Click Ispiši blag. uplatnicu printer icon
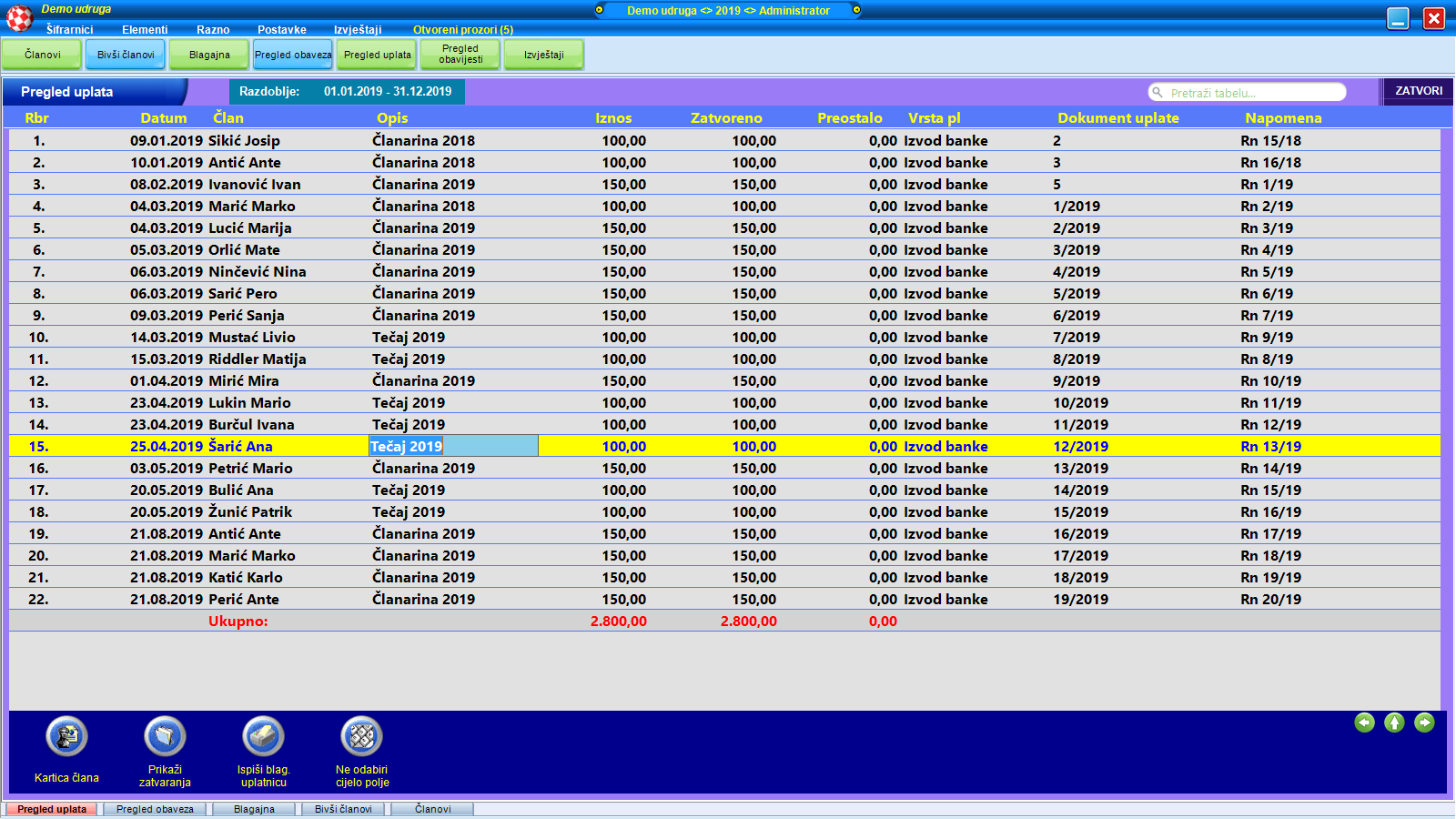Screen dimensions: 1456x819 click(x=263, y=737)
